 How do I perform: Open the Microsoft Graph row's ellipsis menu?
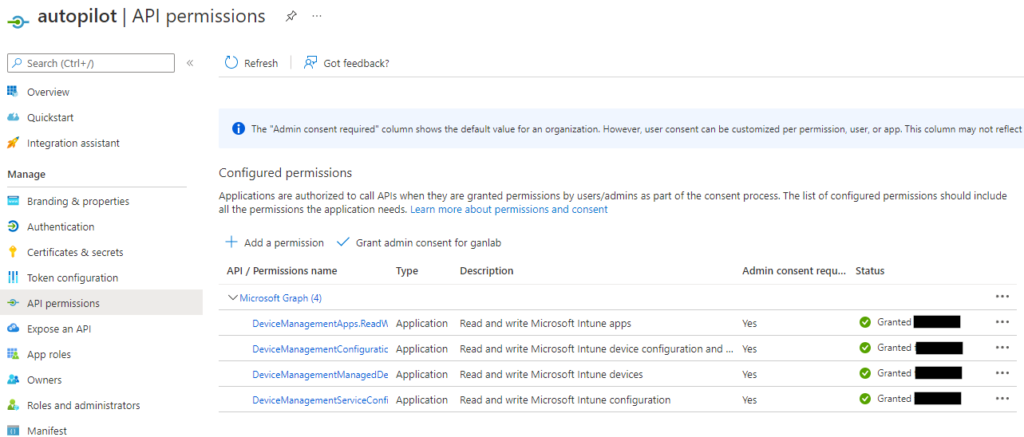pos(1002,297)
